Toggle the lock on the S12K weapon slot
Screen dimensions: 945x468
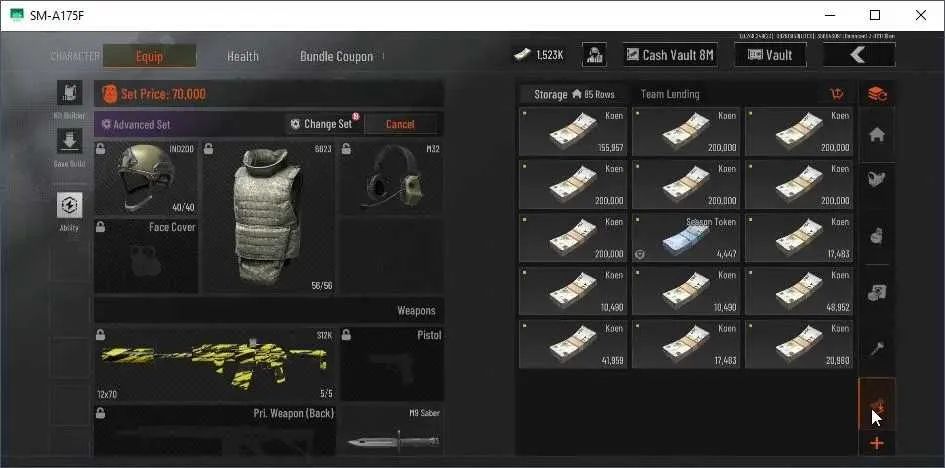point(101,334)
